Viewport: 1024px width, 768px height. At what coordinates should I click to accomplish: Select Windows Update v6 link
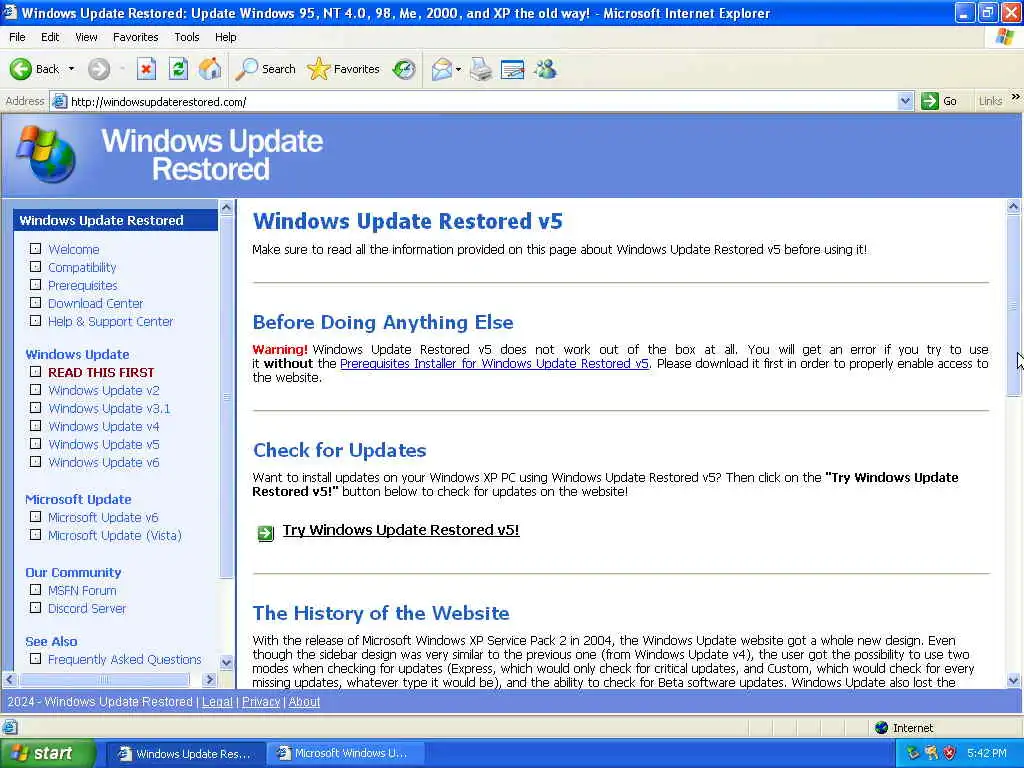104,462
